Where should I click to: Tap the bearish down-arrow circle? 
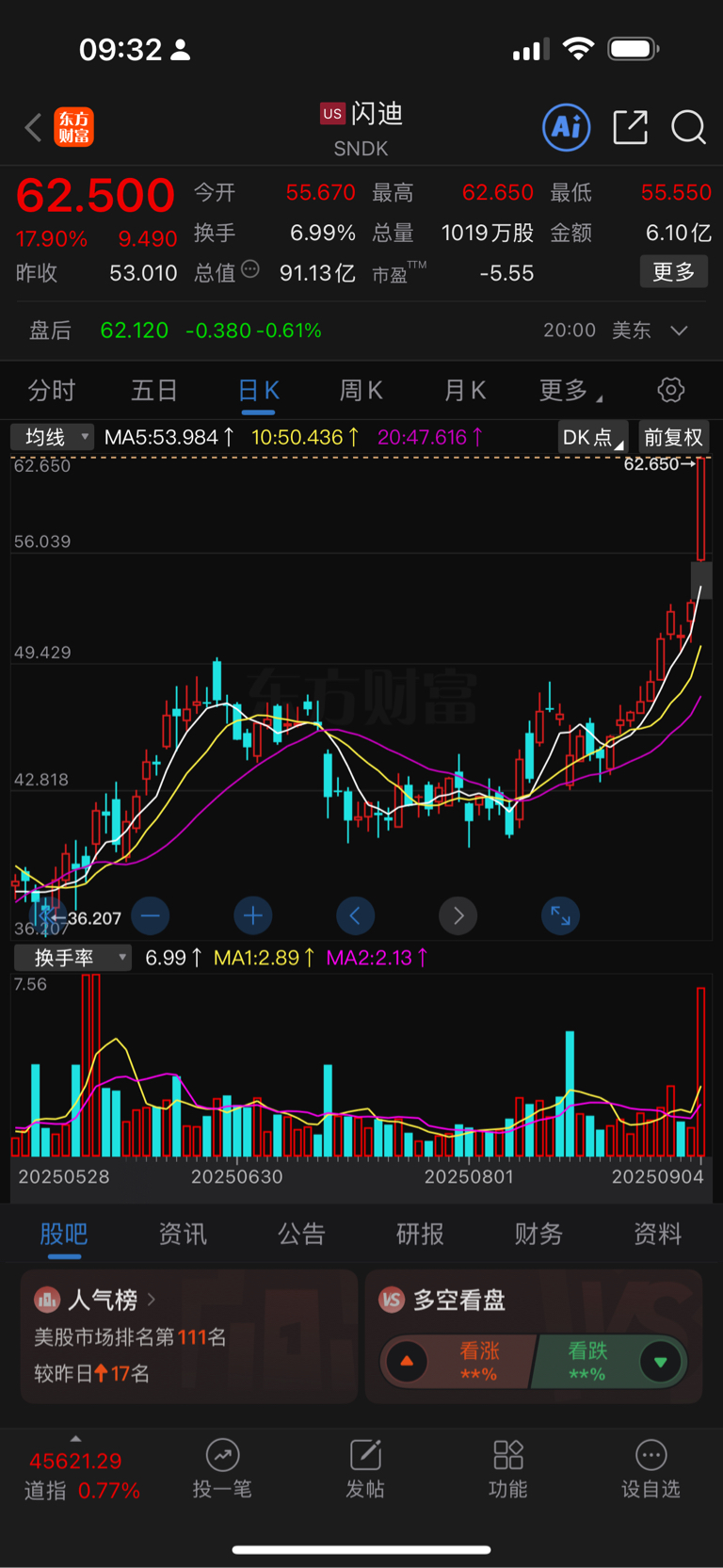[x=661, y=1362]
